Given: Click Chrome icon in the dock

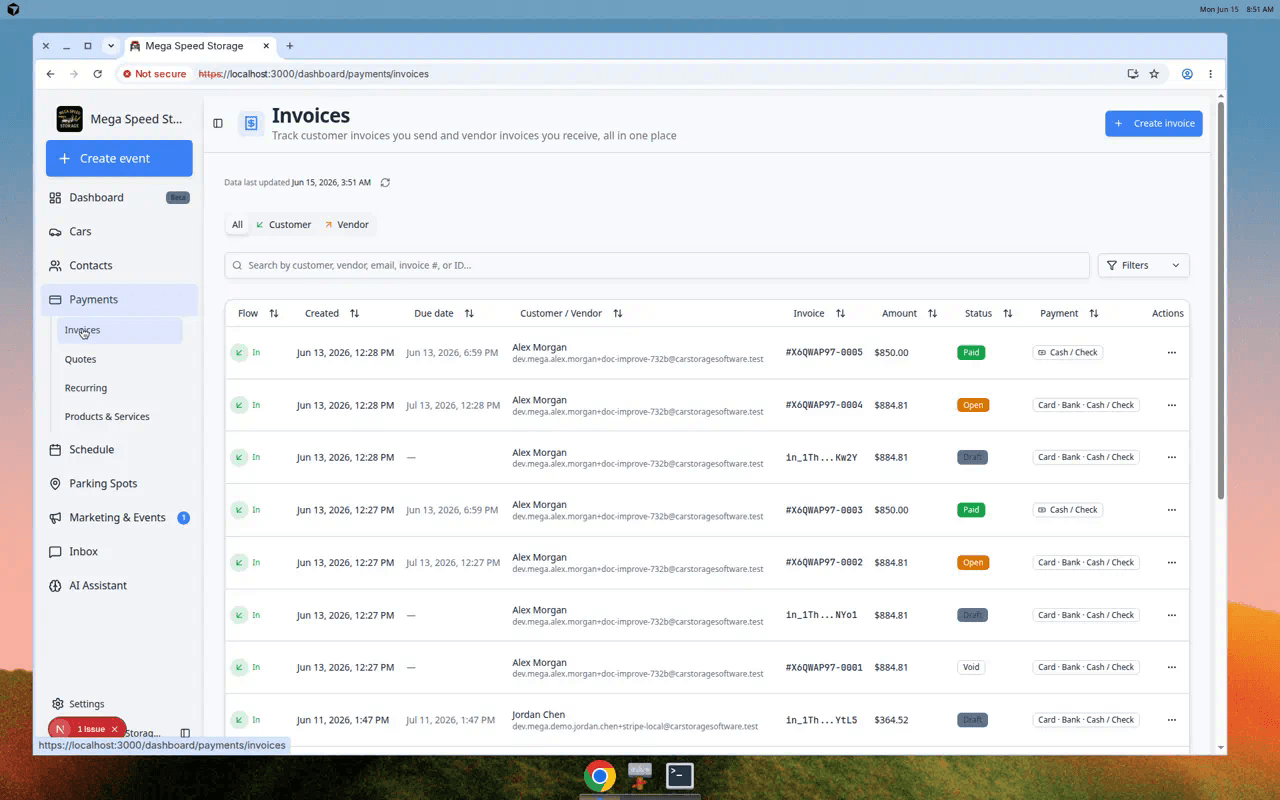Looking at the screenshot, I should point(600,776).
